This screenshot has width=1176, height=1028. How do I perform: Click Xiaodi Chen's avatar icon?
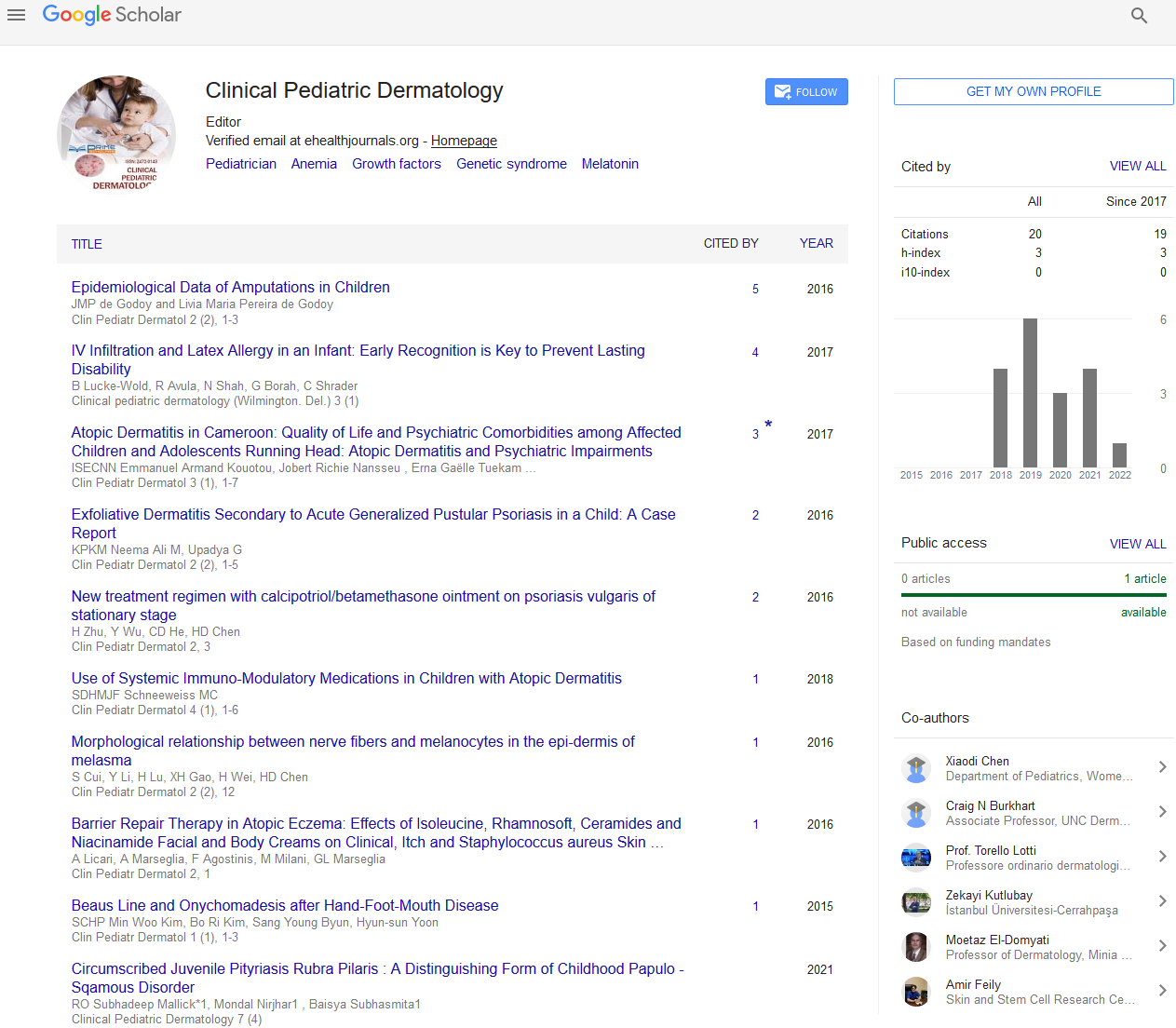point(916,768)
